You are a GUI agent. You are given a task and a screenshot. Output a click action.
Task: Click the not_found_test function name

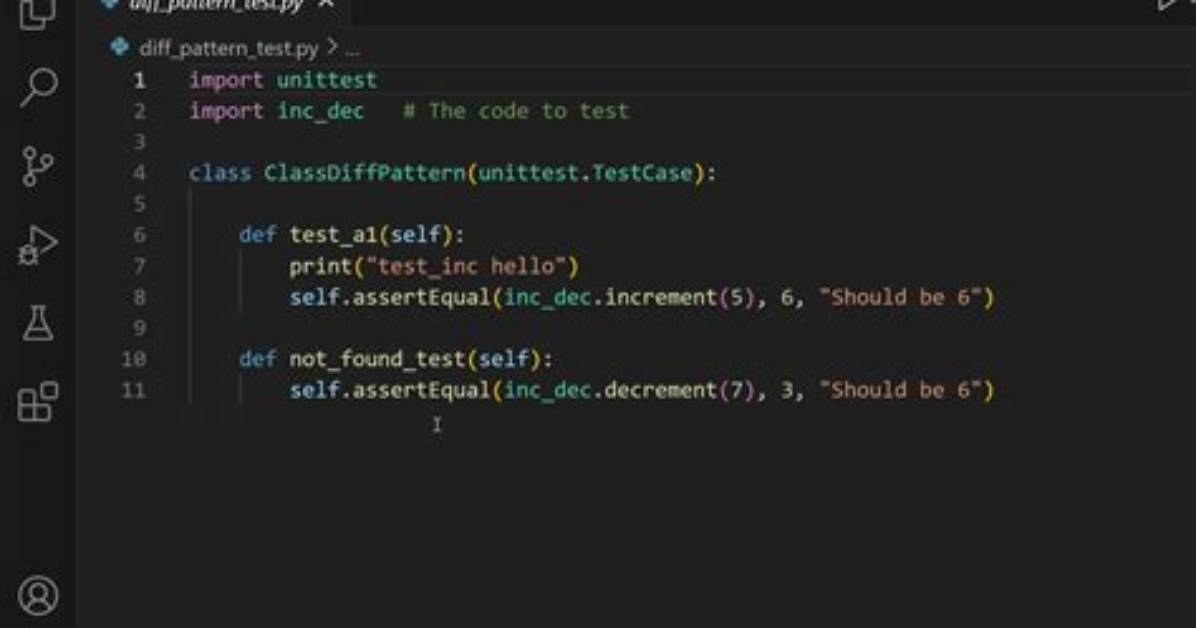378,359
